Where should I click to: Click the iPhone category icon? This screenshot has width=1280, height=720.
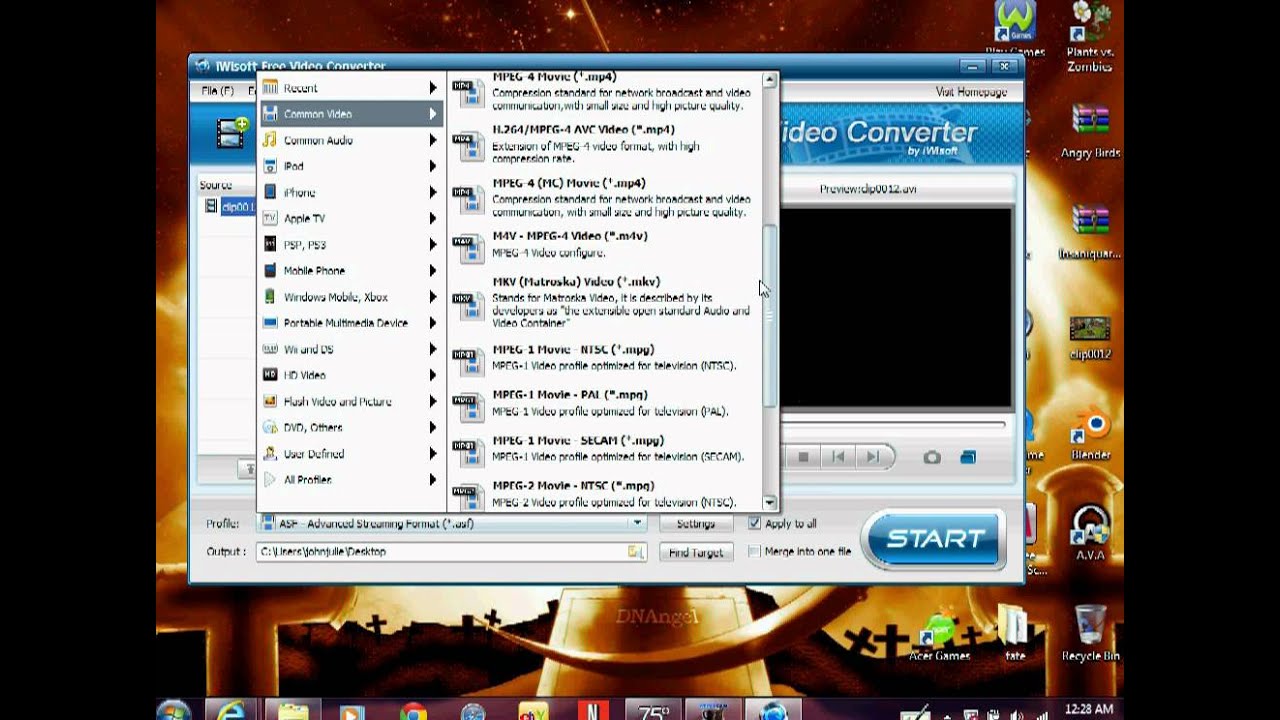(270, 192)
